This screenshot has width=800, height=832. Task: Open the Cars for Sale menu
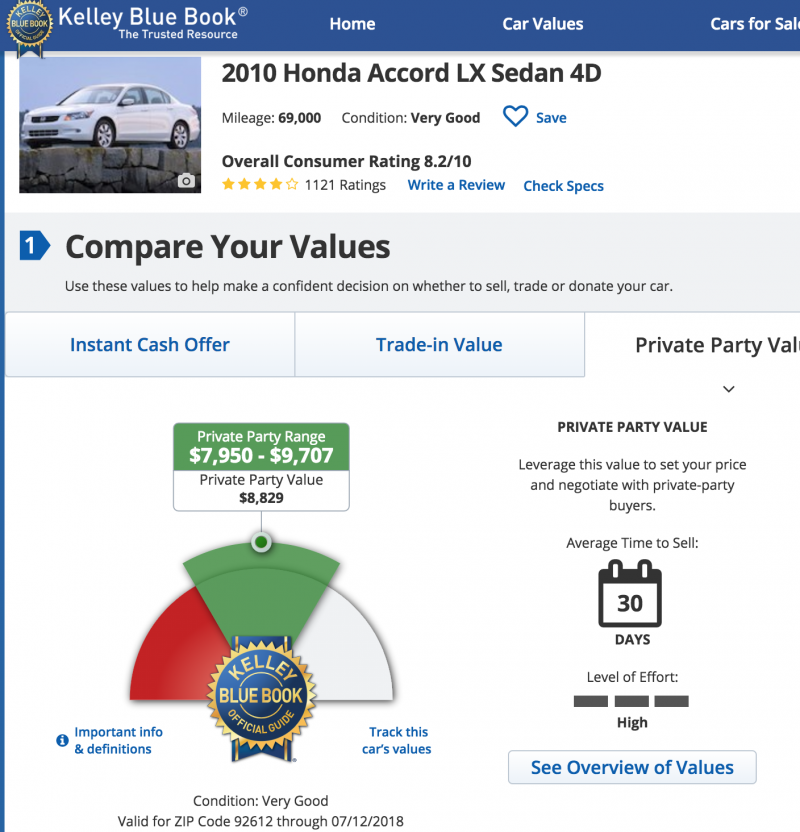pyautogui.click(x=755, y=24)
